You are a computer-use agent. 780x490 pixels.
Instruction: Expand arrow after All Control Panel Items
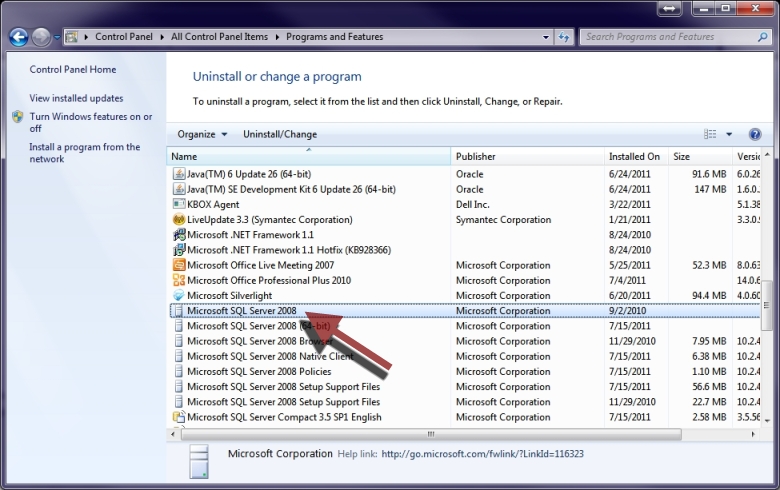(x=277, y=37)
